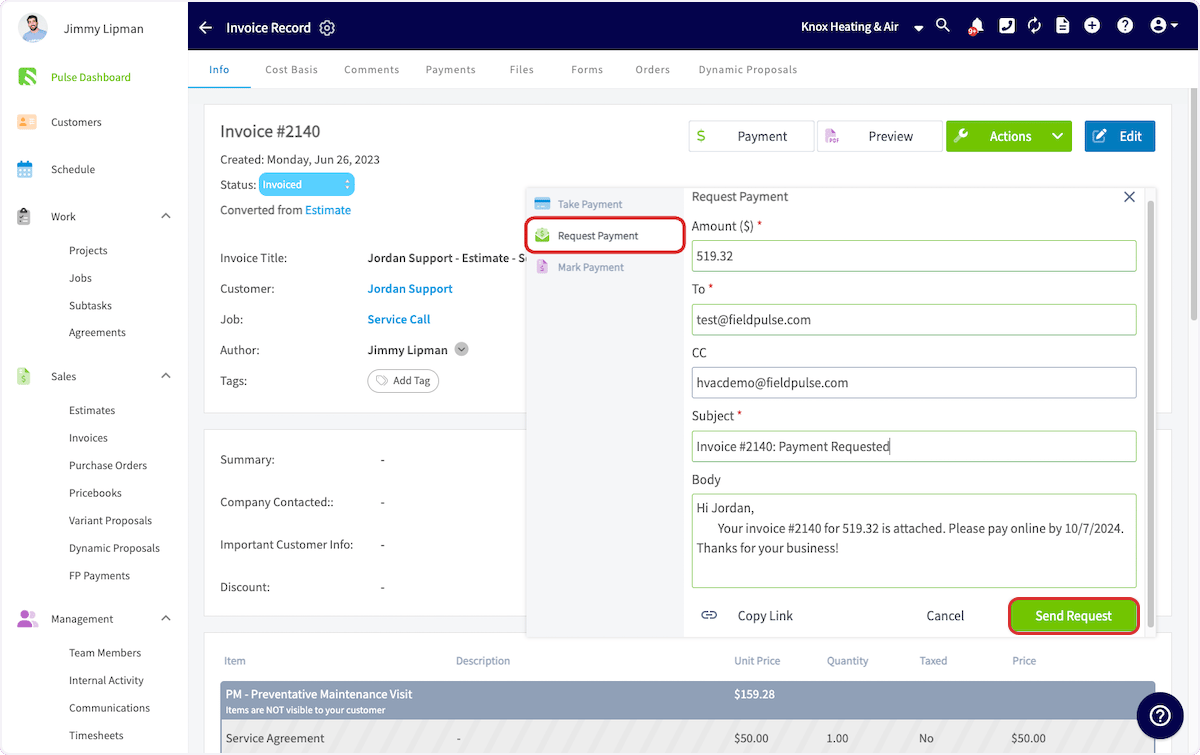Open Communications in sidebar
The image size is (1200, 755).
click(109, 708)
